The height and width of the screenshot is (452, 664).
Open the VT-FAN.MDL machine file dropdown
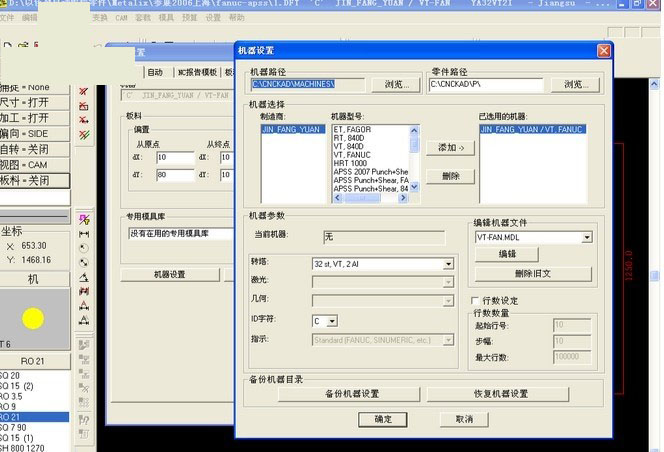click(x=587, y=238)
